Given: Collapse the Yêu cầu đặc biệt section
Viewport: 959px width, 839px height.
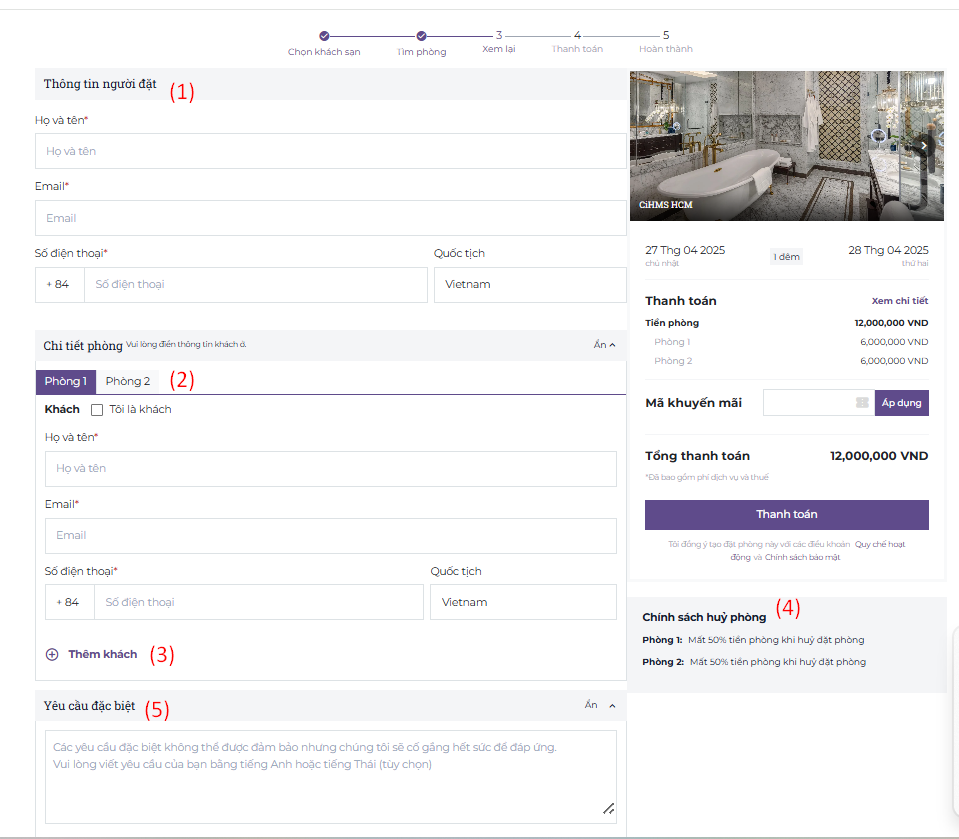Looking at the screenshot, I should point(600,705).
